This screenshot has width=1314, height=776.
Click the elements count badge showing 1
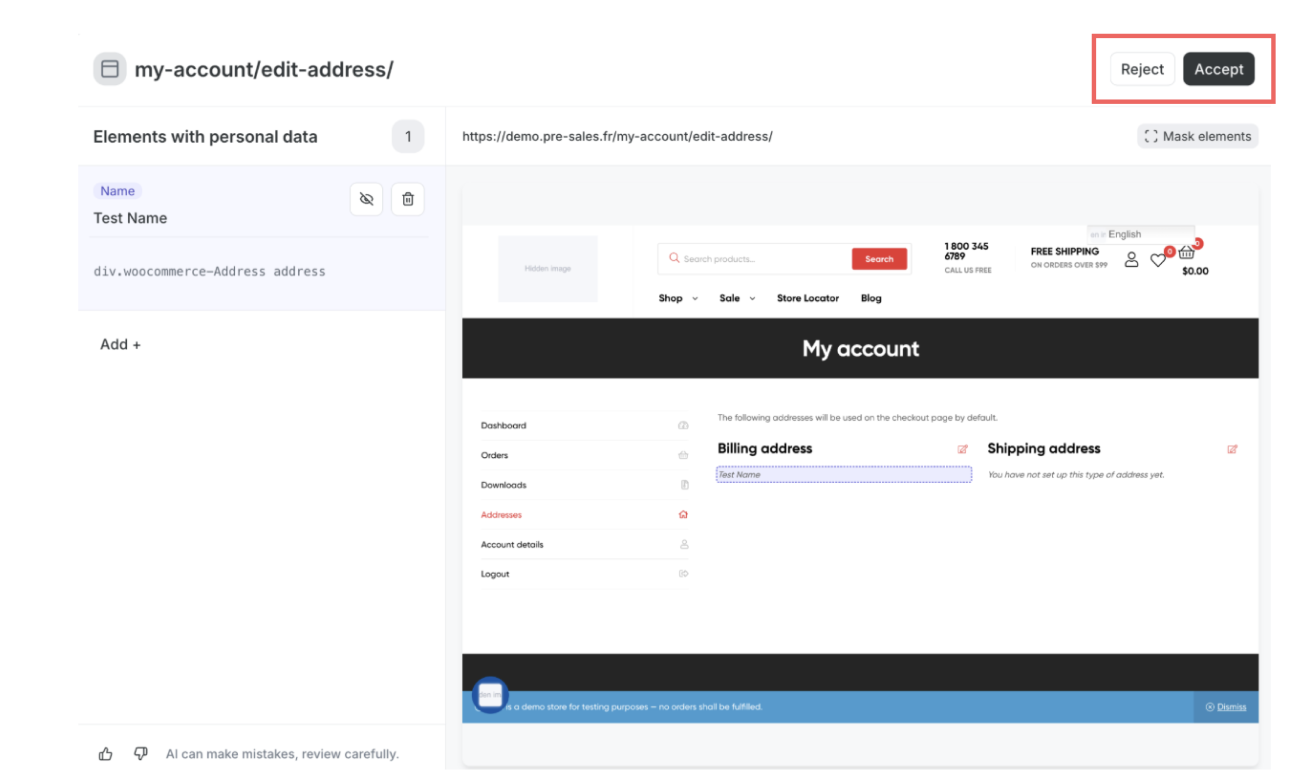pos(408,137)
